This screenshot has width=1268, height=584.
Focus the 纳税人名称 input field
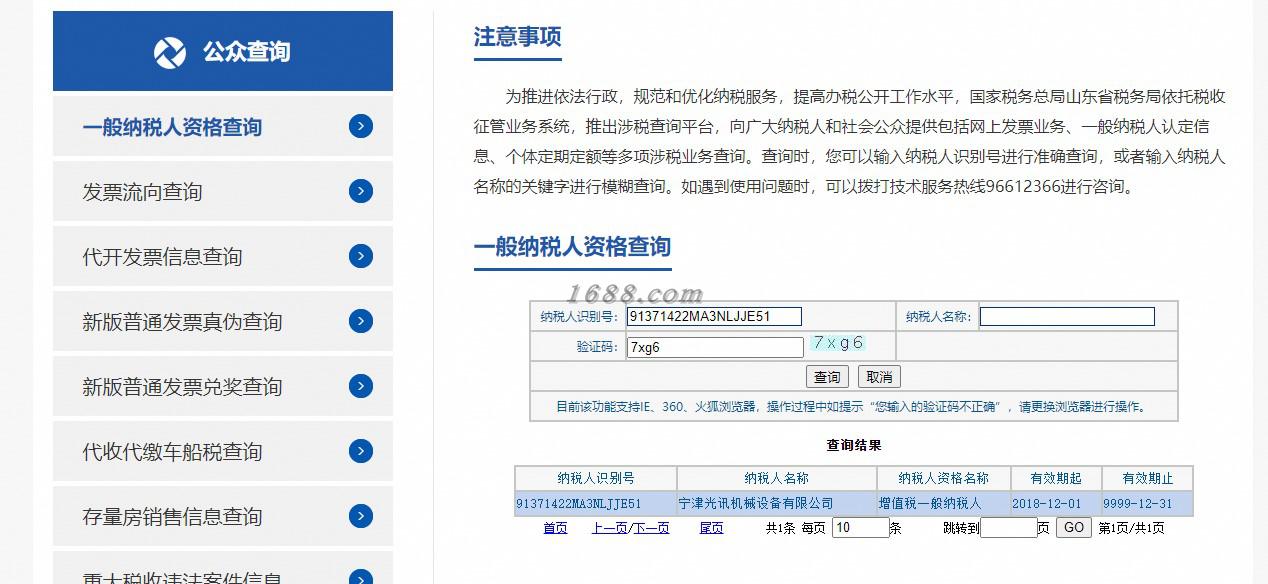(1067, 317)
